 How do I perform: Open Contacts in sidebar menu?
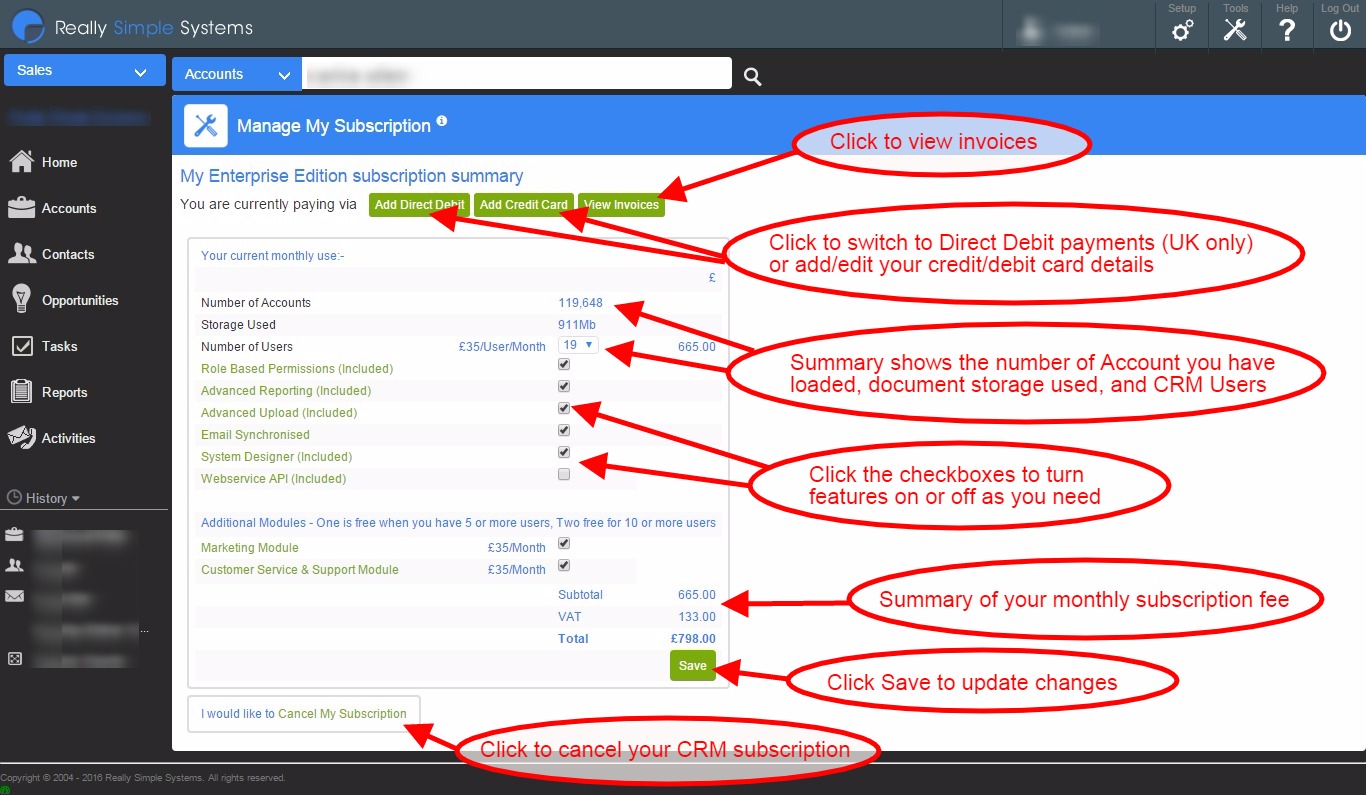tap(68, 254)
